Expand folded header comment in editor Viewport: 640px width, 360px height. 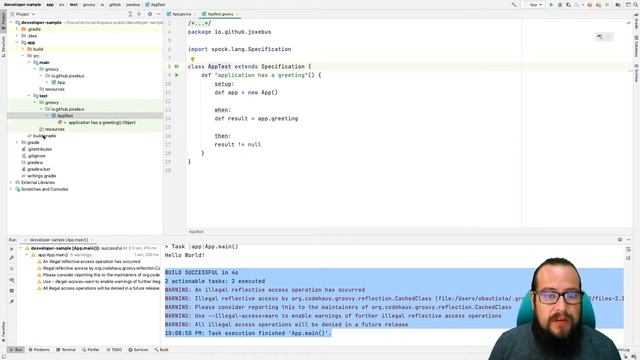pos(199,23)
